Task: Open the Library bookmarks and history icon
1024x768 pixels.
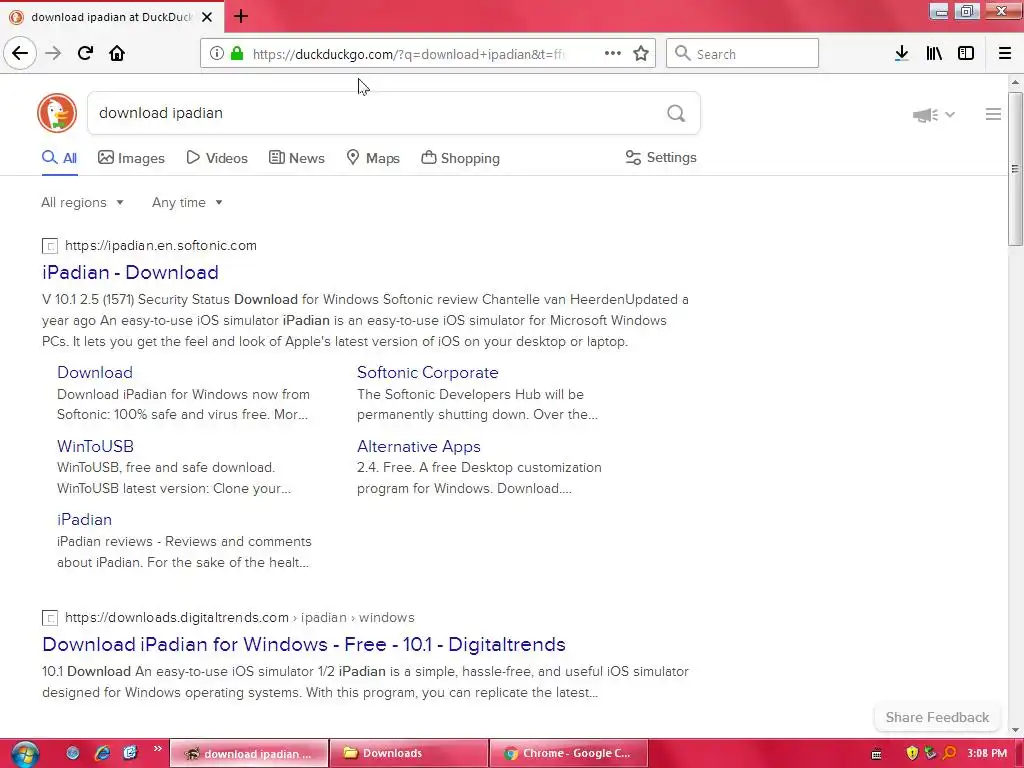Action: (x=934, y=54)
